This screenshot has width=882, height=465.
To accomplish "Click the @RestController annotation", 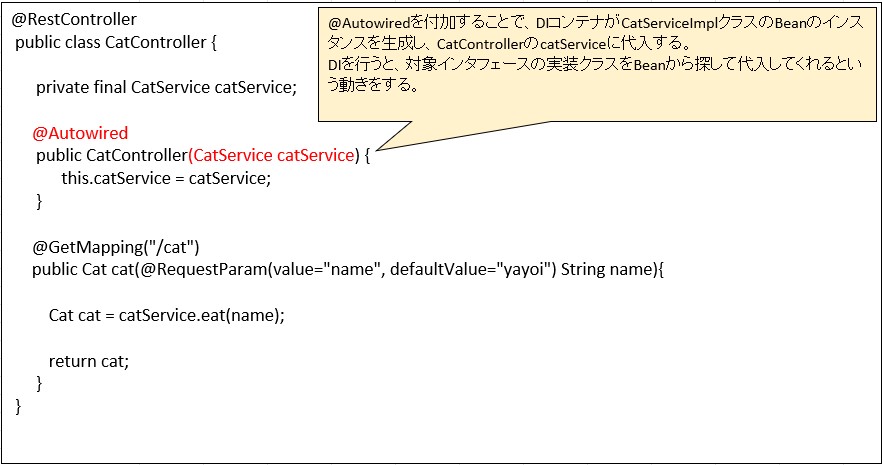I will point(74,19).
